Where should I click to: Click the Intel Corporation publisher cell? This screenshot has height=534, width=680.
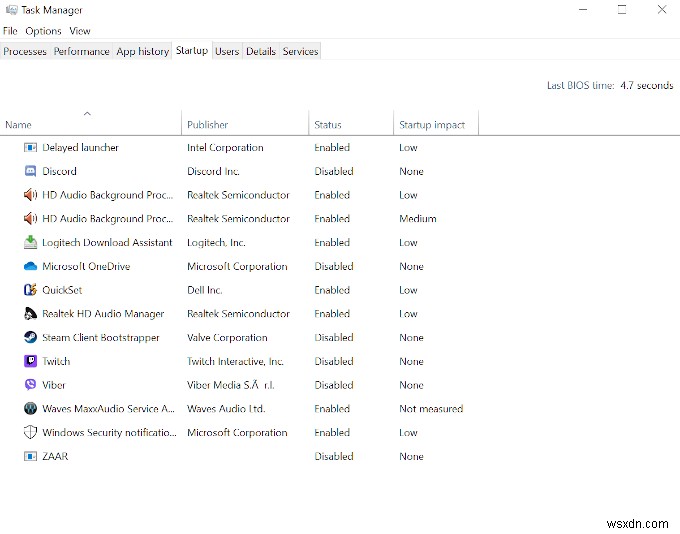click(x=225, y=147)
